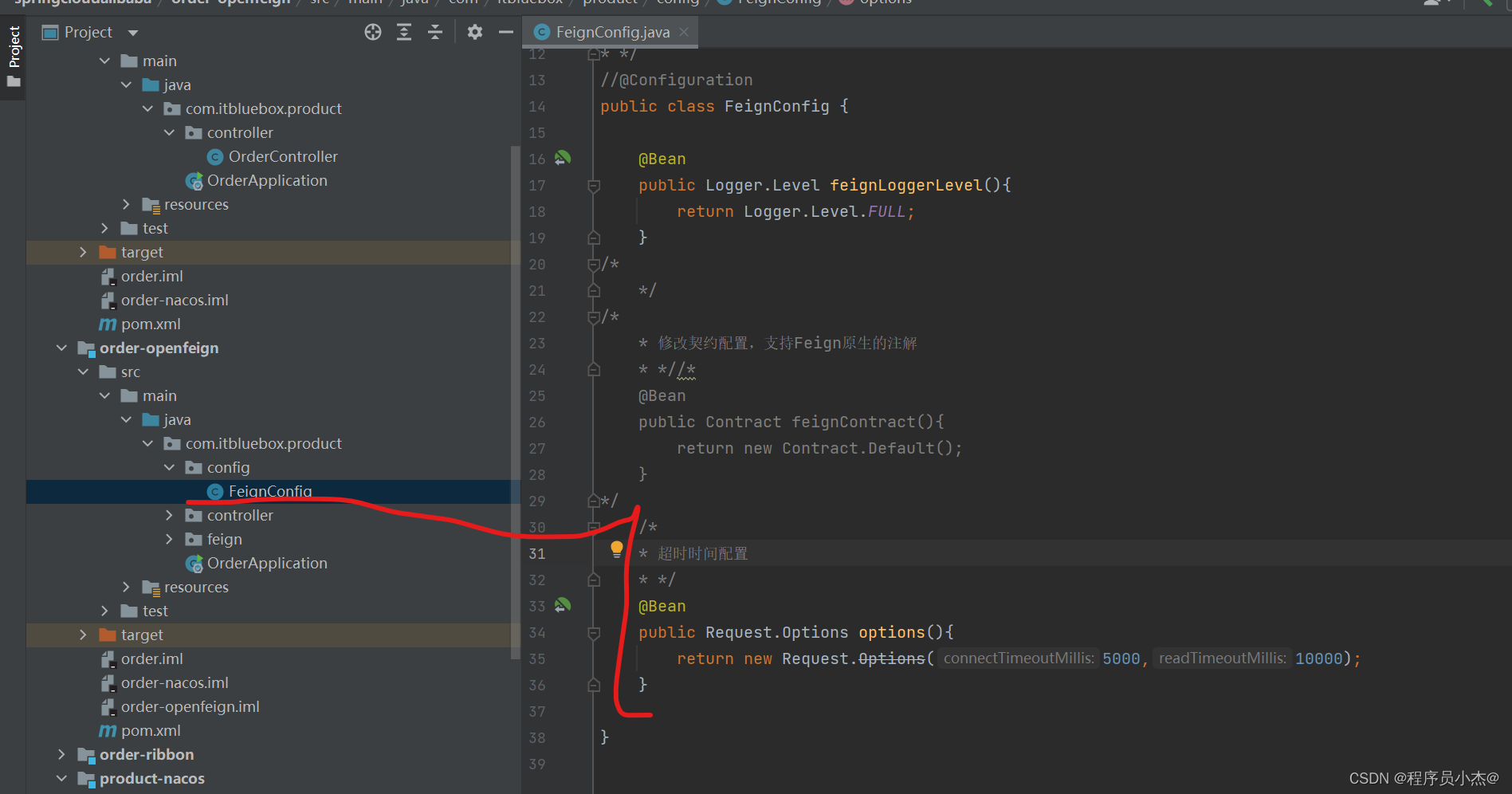Click the feignLoggerLevel method name
This screenshot has width=1512, height=794.
pos(906,185)
